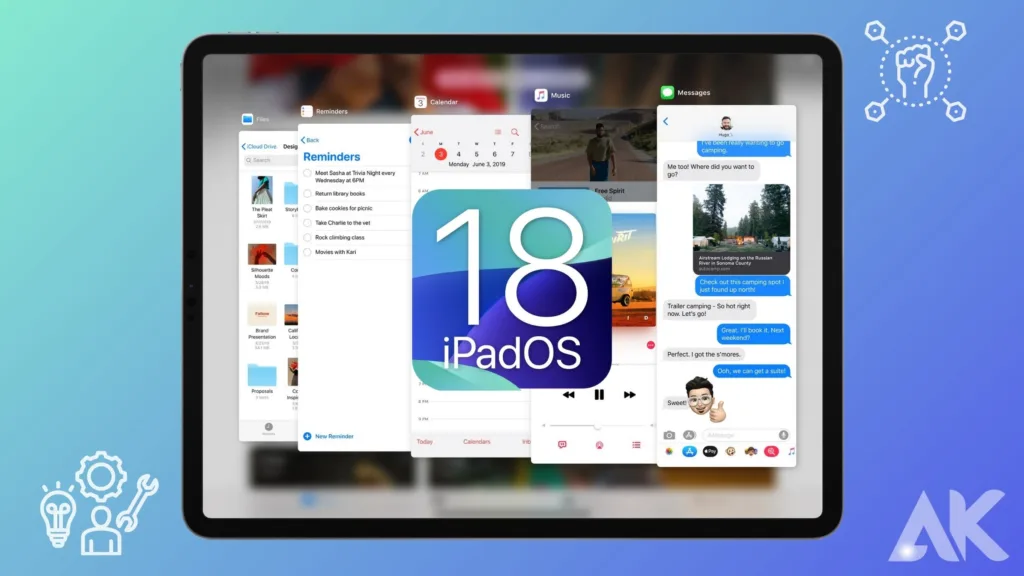Open the Proposals folder in Files

pyautogui.click(x=262, y=381)
